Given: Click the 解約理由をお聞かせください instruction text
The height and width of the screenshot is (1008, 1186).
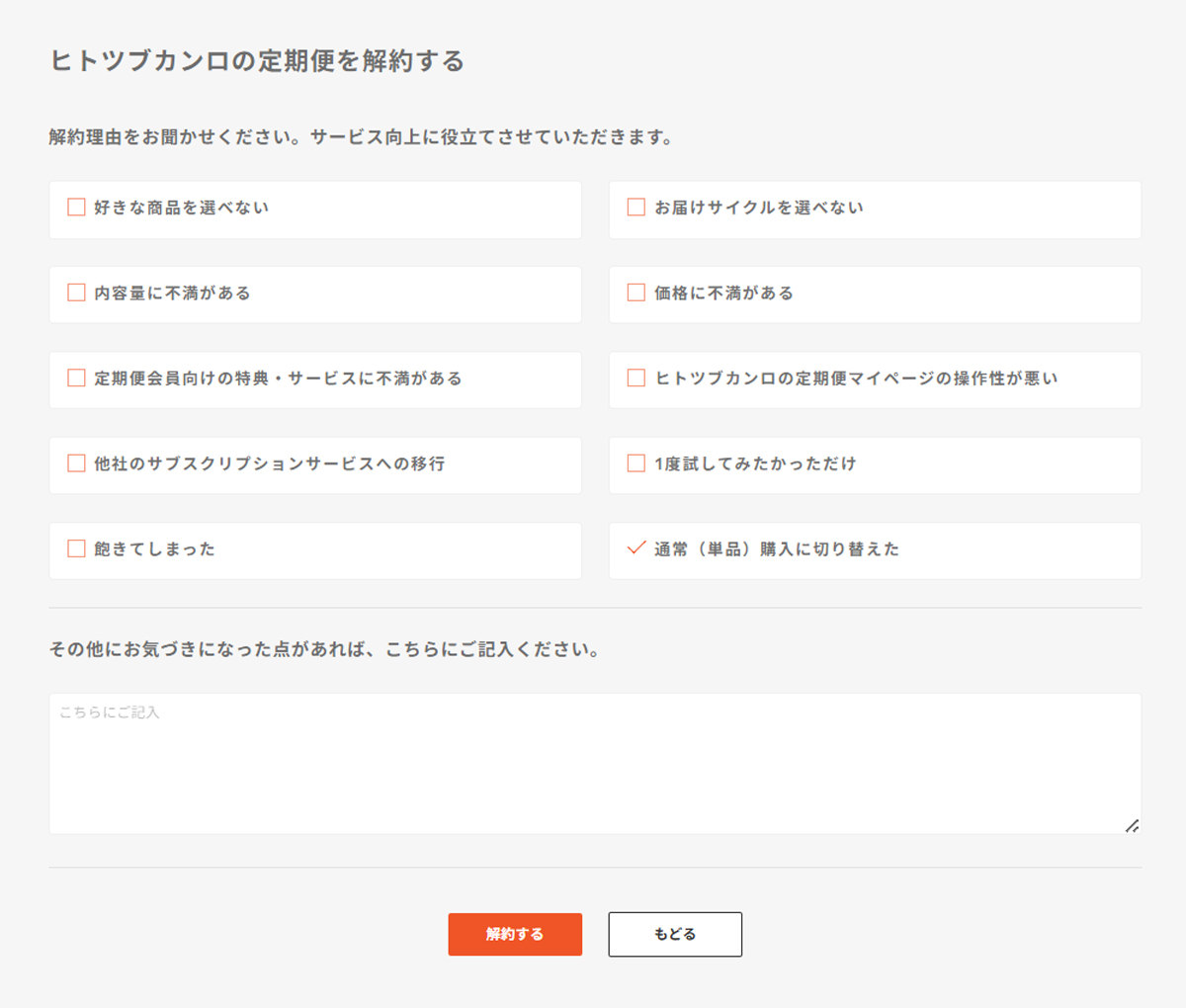Looking at the screenshot, I should point(362,137).
